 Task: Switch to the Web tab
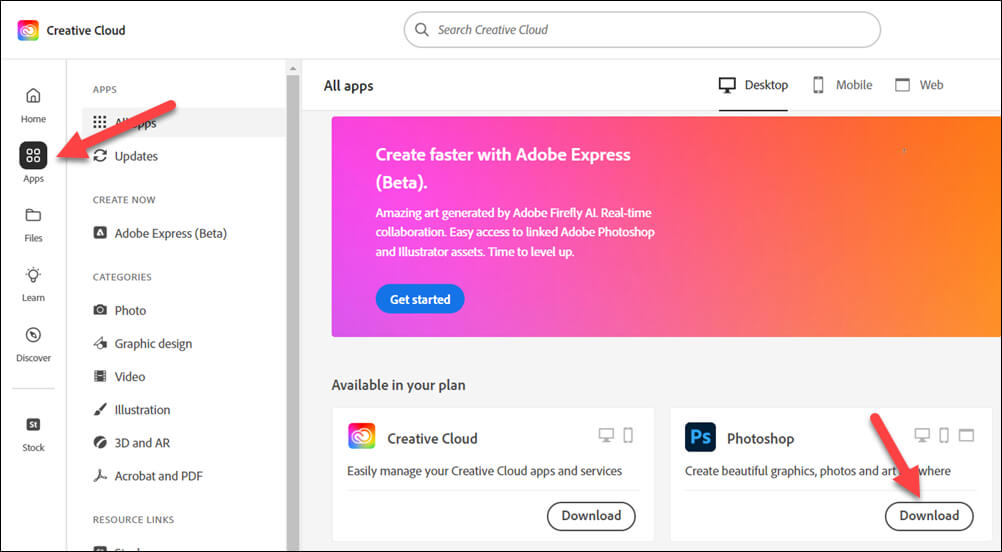pos(919,85)
